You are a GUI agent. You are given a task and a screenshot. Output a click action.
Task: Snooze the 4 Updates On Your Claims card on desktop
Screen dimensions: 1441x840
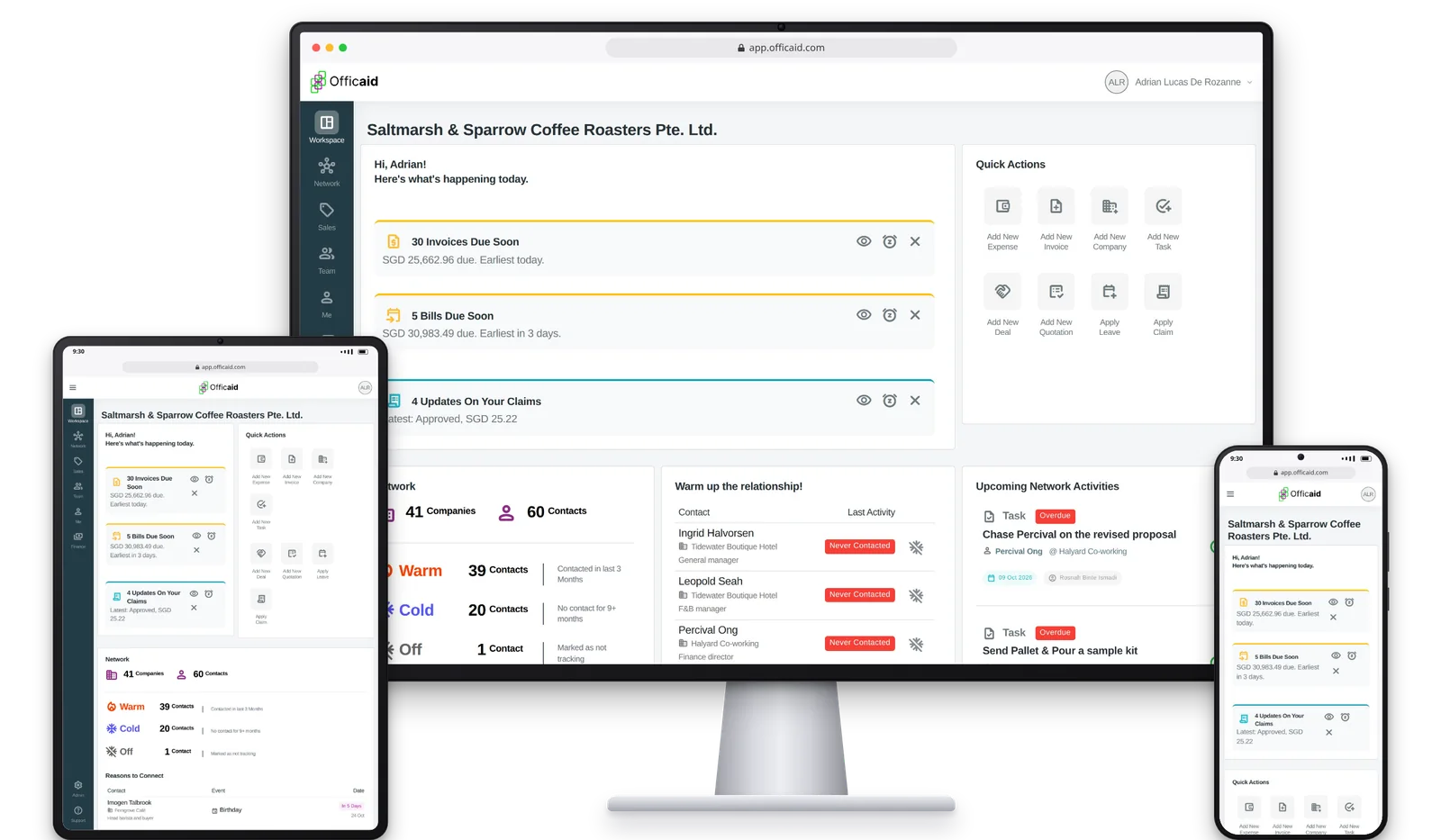point(890,401)
